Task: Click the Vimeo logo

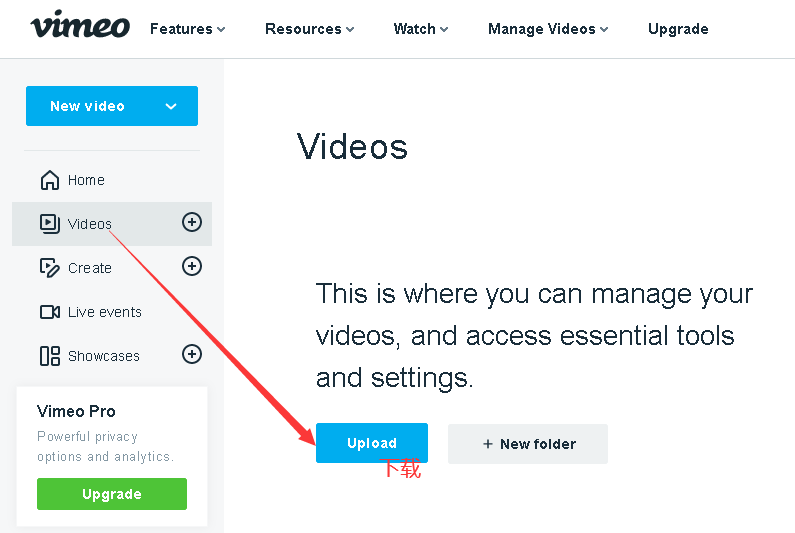Action: (80, 25)
